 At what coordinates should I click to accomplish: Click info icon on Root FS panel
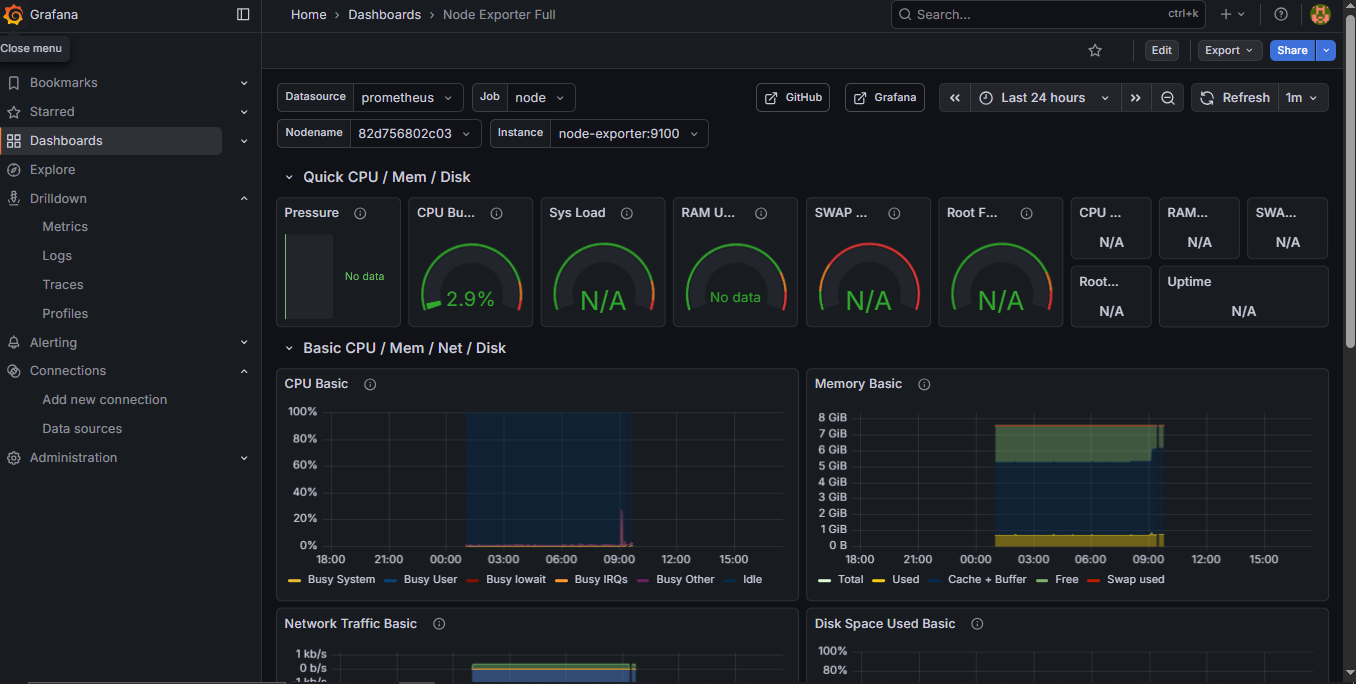pos(1026,213)
